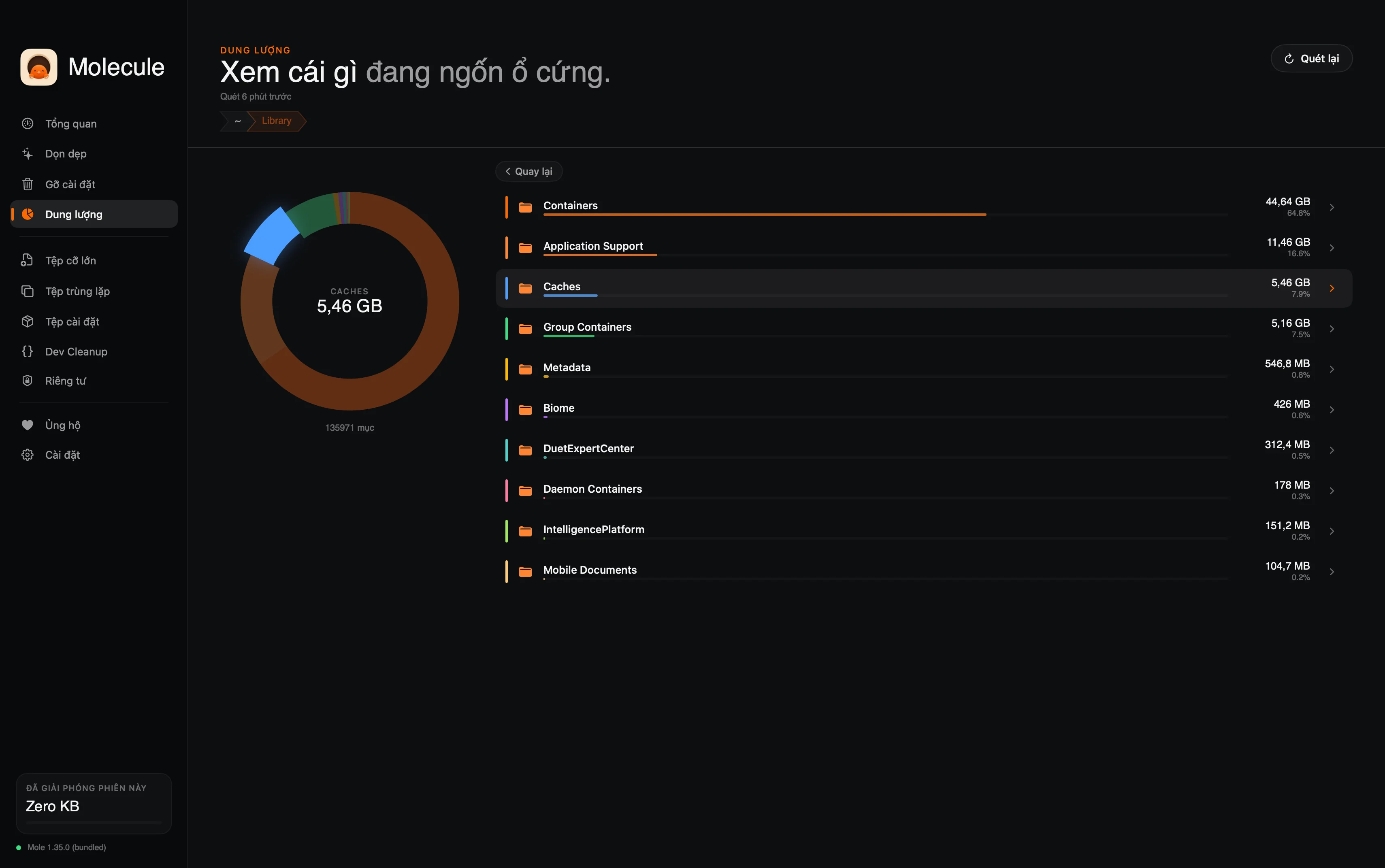Open the Tệp cỡ lớn icon
Screen dimensions: 1385x868
click(x=28, y=261)
